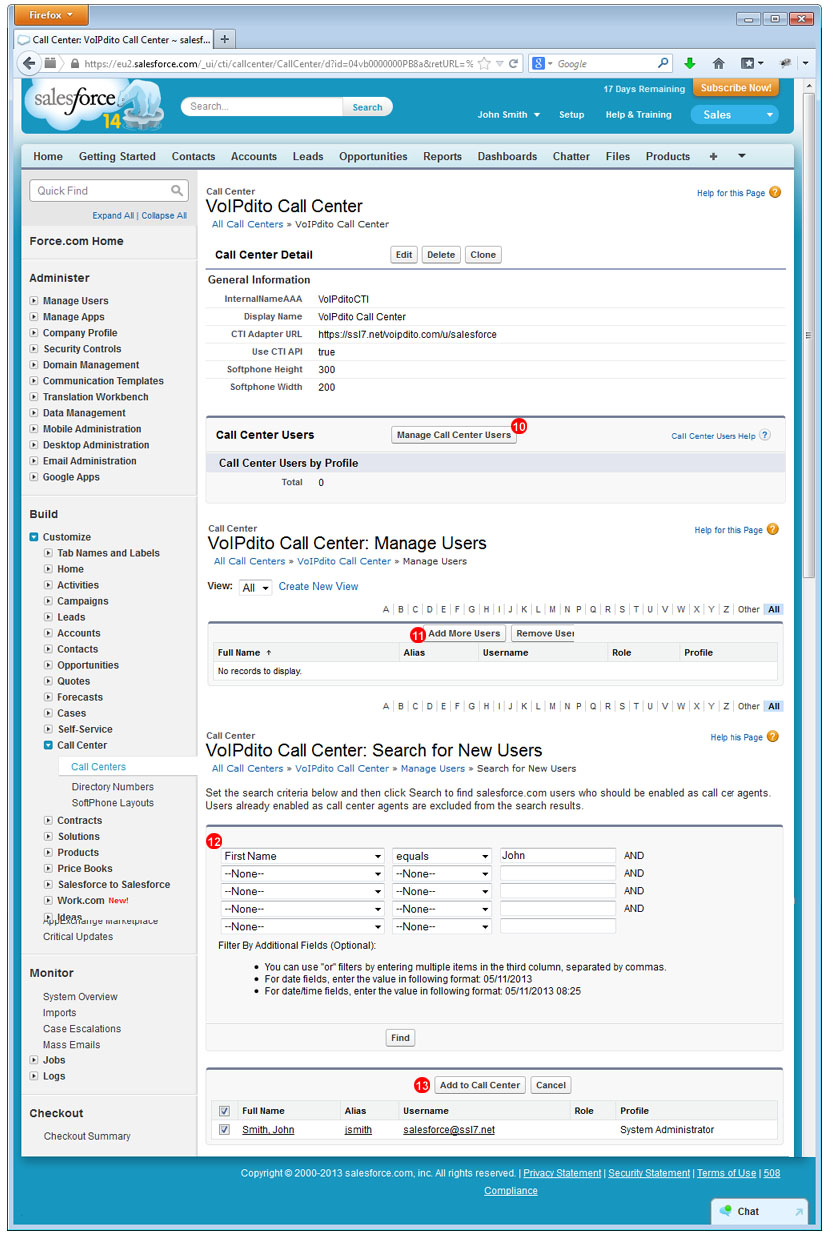This screenshot has width=827, height=1238.
Task: Open the First Name criteria field dropdown
Action: [302, 856]
